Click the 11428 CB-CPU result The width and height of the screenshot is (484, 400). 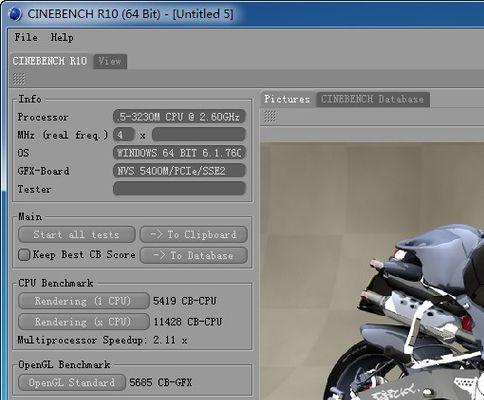(188, 322)
